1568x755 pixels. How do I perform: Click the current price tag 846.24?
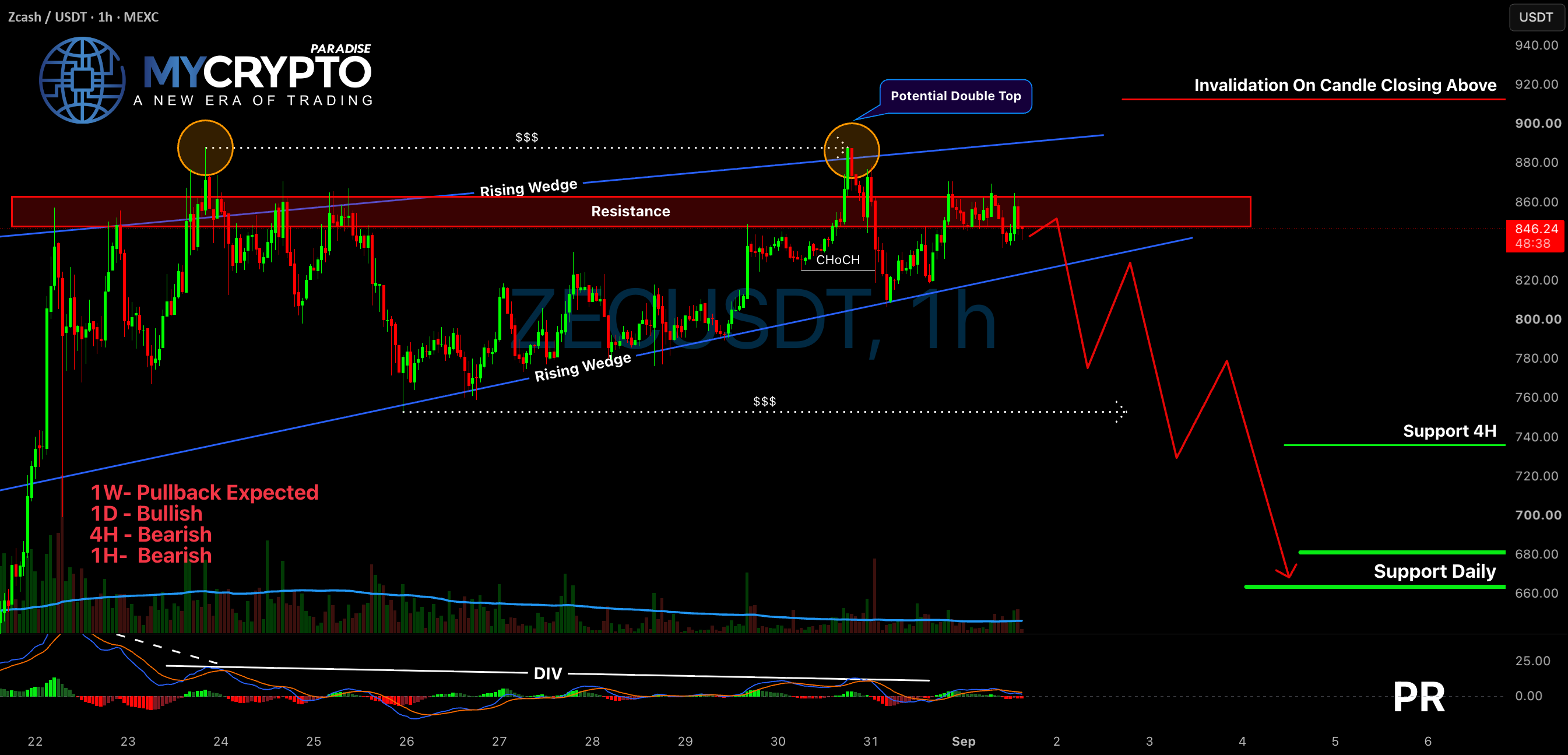pyautogui.click(x=1535, y=236)
